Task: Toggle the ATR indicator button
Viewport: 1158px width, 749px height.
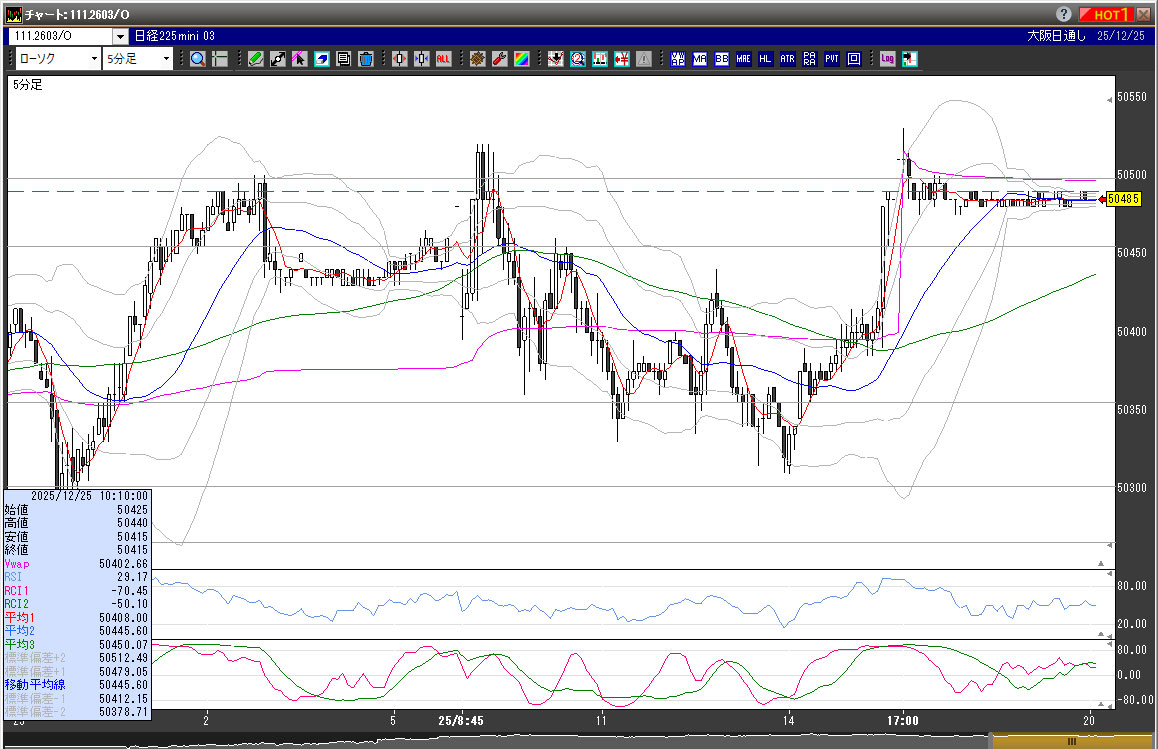Action: point(788,59)
